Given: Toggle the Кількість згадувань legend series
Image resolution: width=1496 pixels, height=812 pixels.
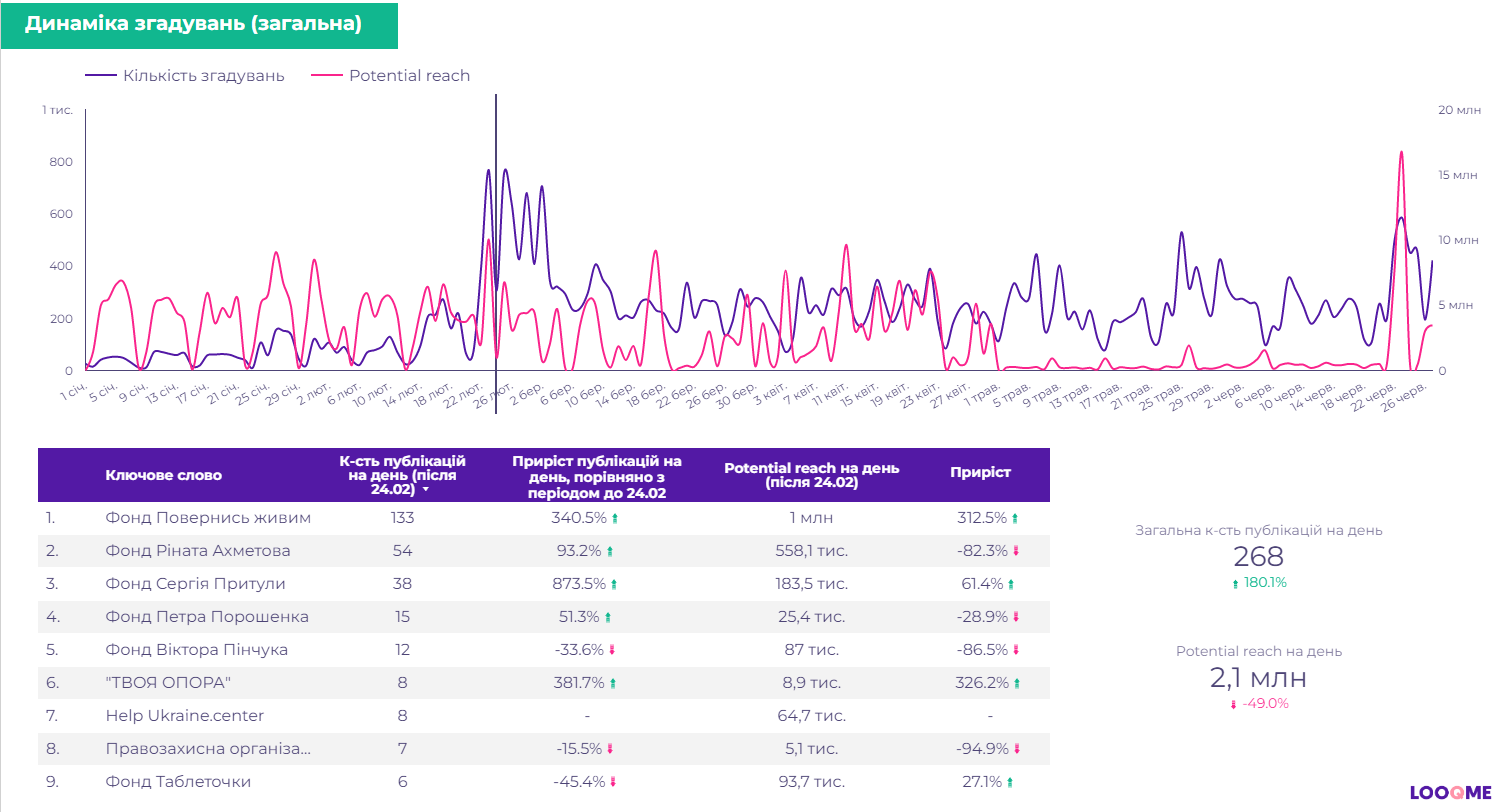Looking at the screenshot, I should (185, 76).
